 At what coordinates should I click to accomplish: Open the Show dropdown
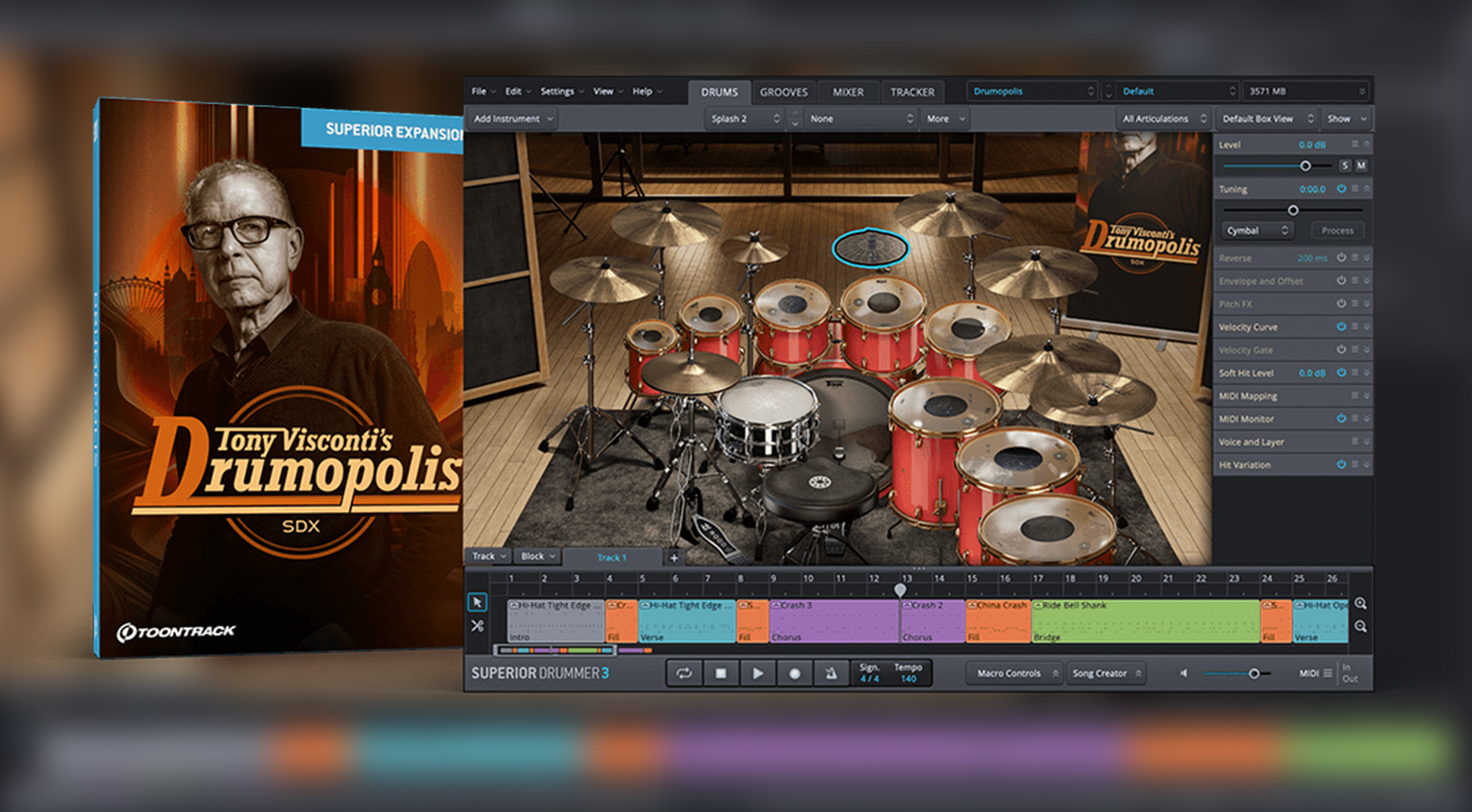click(x=1347, y=119)
